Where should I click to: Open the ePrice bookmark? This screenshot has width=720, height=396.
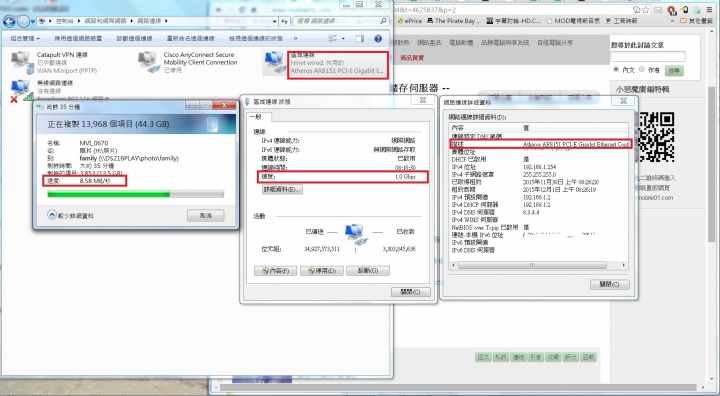click(x=410, y=21)
